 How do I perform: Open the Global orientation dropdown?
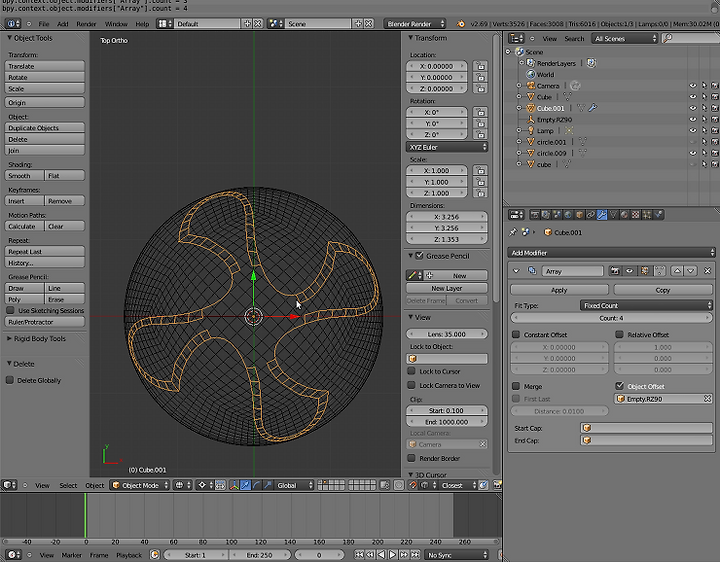pyautogui.click(x=294, y=485)
